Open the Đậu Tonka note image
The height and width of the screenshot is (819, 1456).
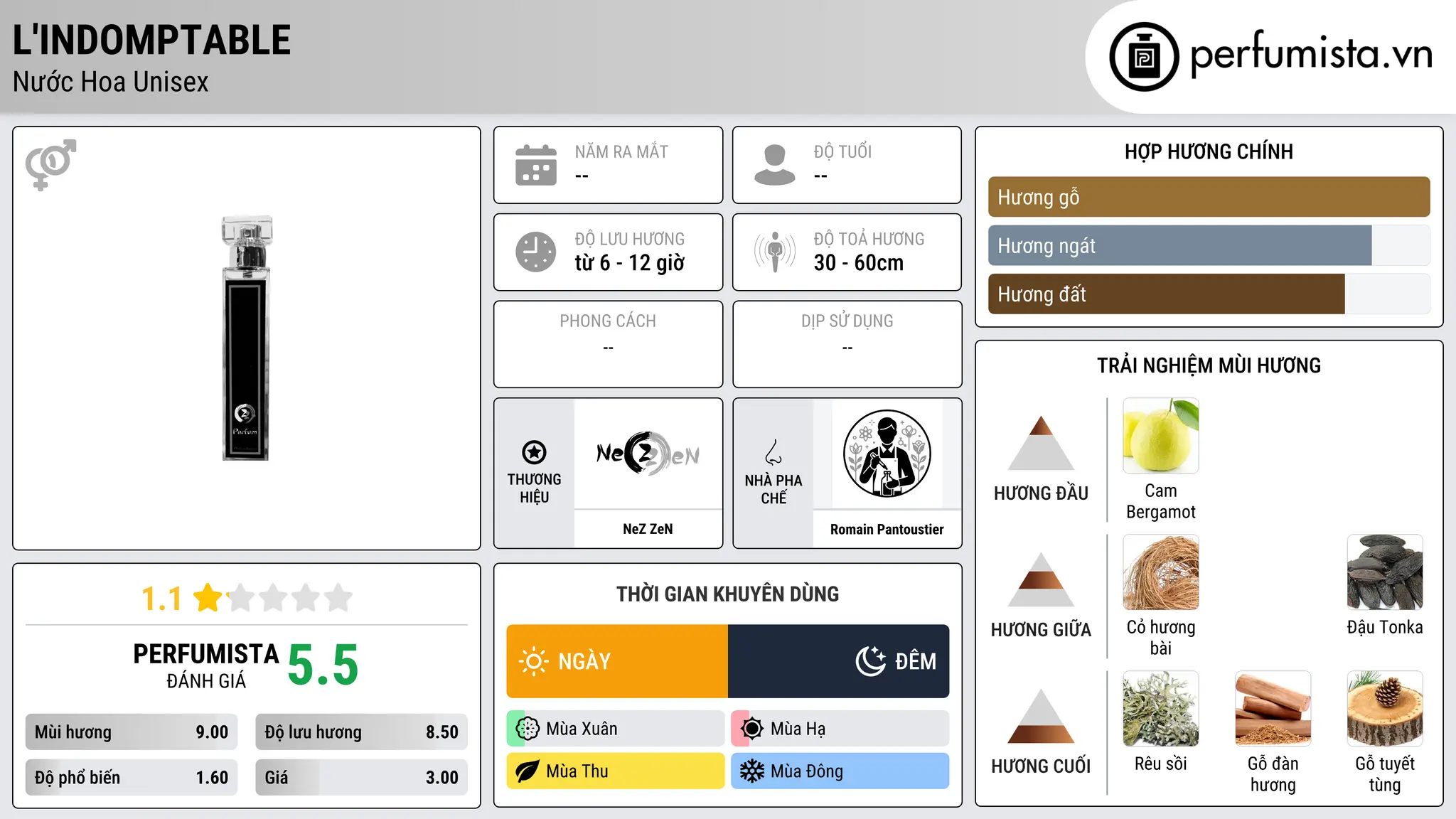coord(1385,572)
